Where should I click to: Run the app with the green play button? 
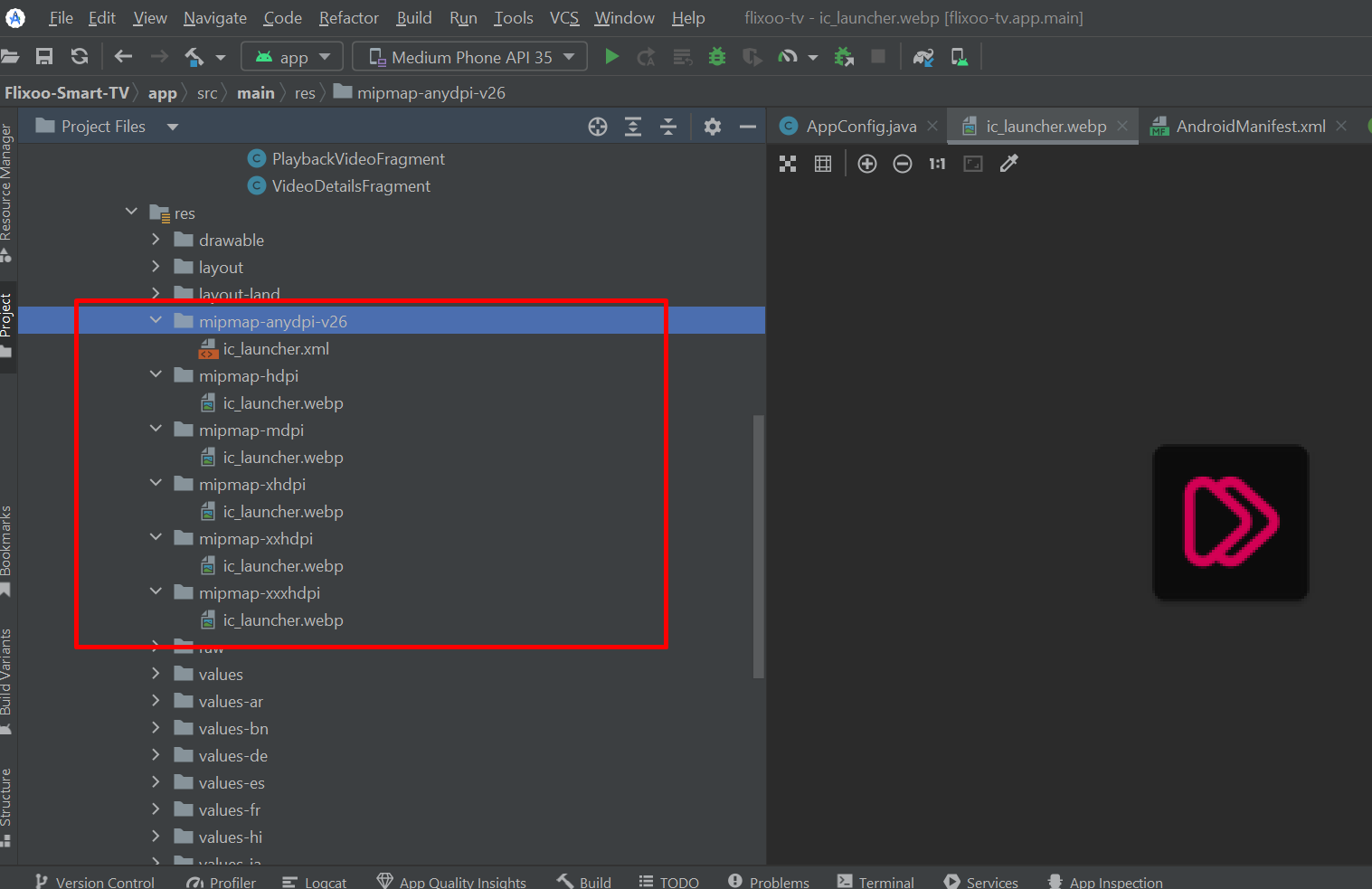(611, 57)
